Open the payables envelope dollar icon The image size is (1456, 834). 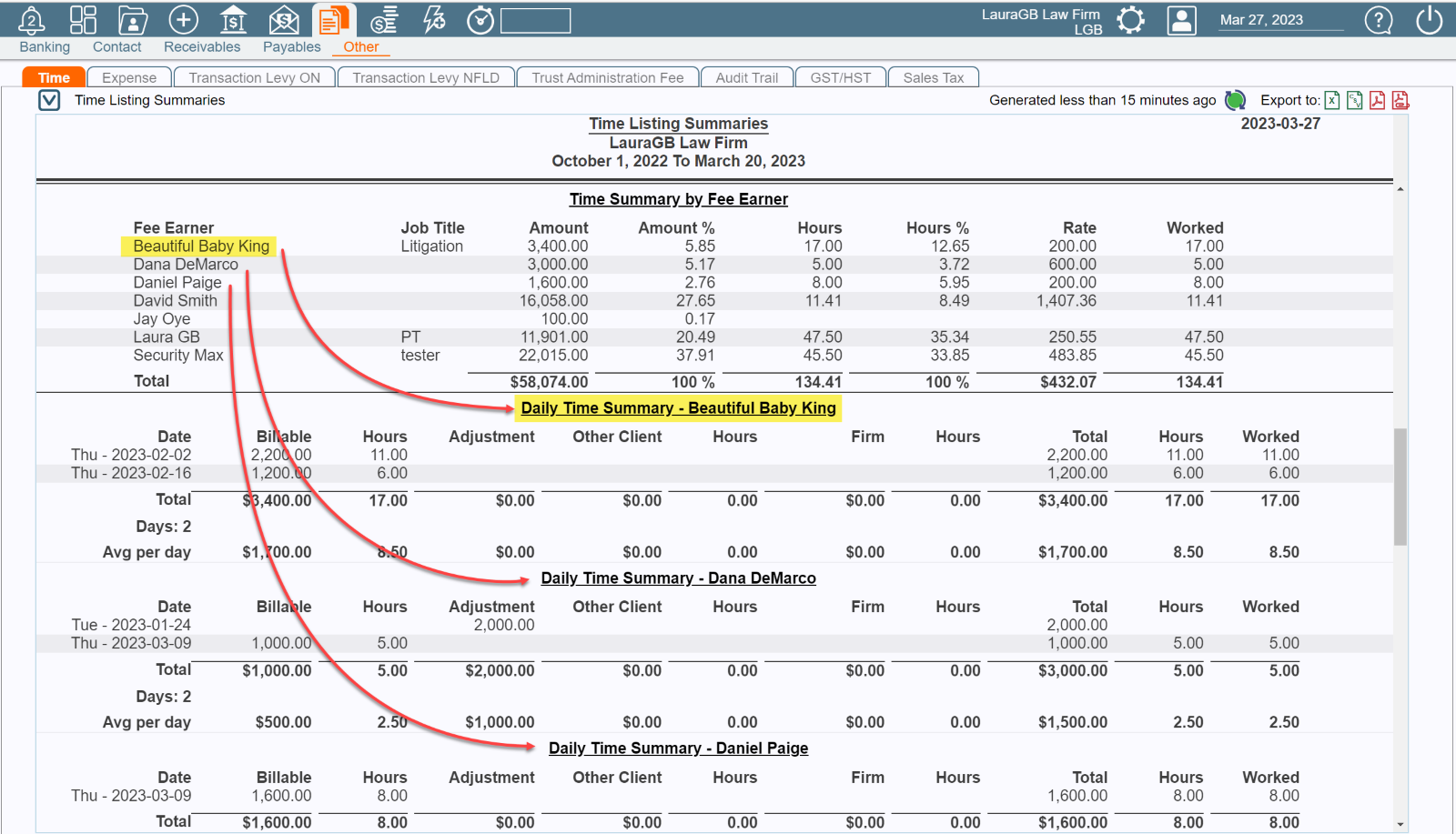(x=285, y=20)
